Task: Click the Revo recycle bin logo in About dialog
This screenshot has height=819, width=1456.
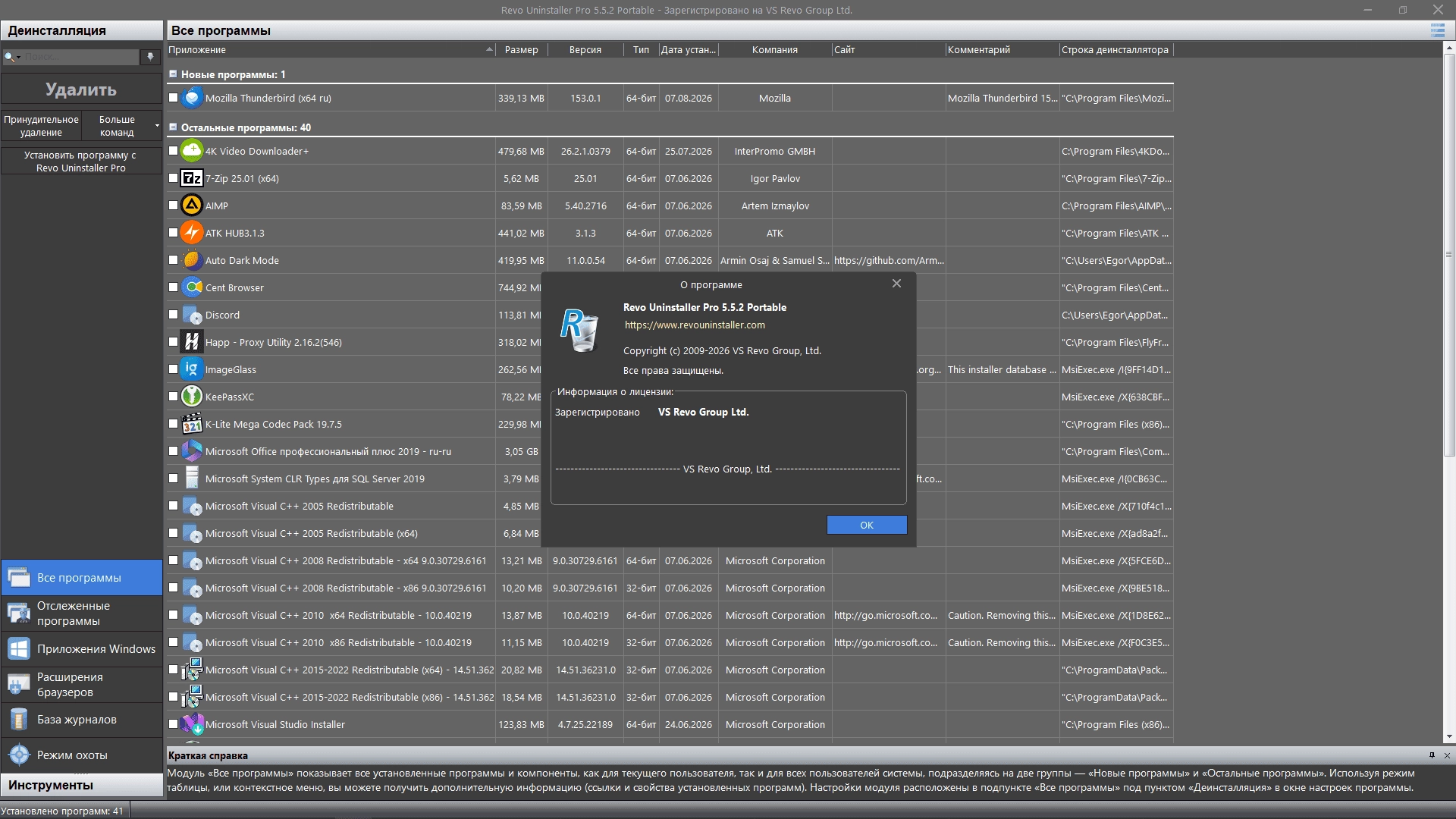Action: click(579, 330)
